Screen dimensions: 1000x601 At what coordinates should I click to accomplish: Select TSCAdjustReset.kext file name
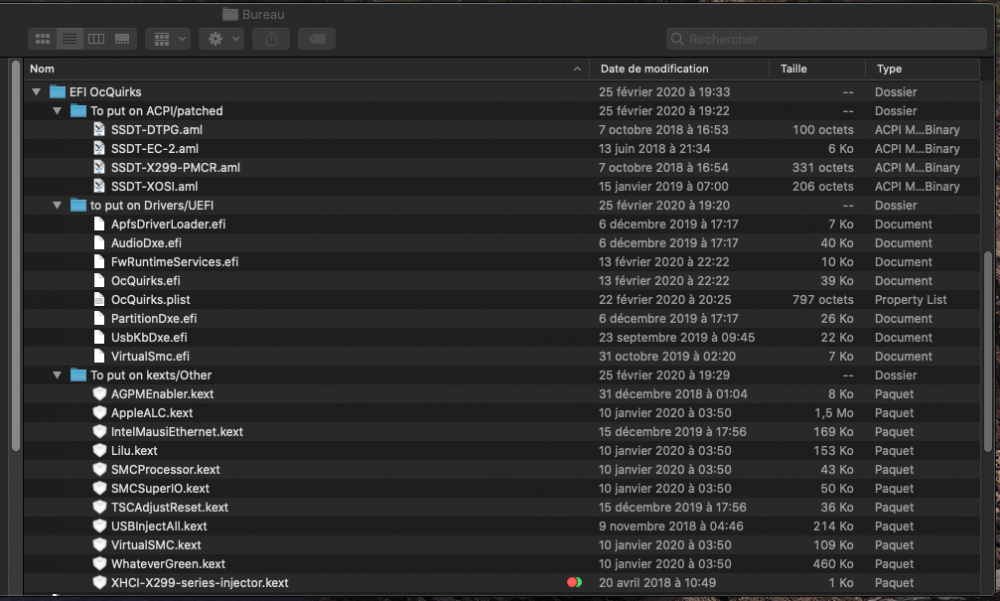coord(170,507)
